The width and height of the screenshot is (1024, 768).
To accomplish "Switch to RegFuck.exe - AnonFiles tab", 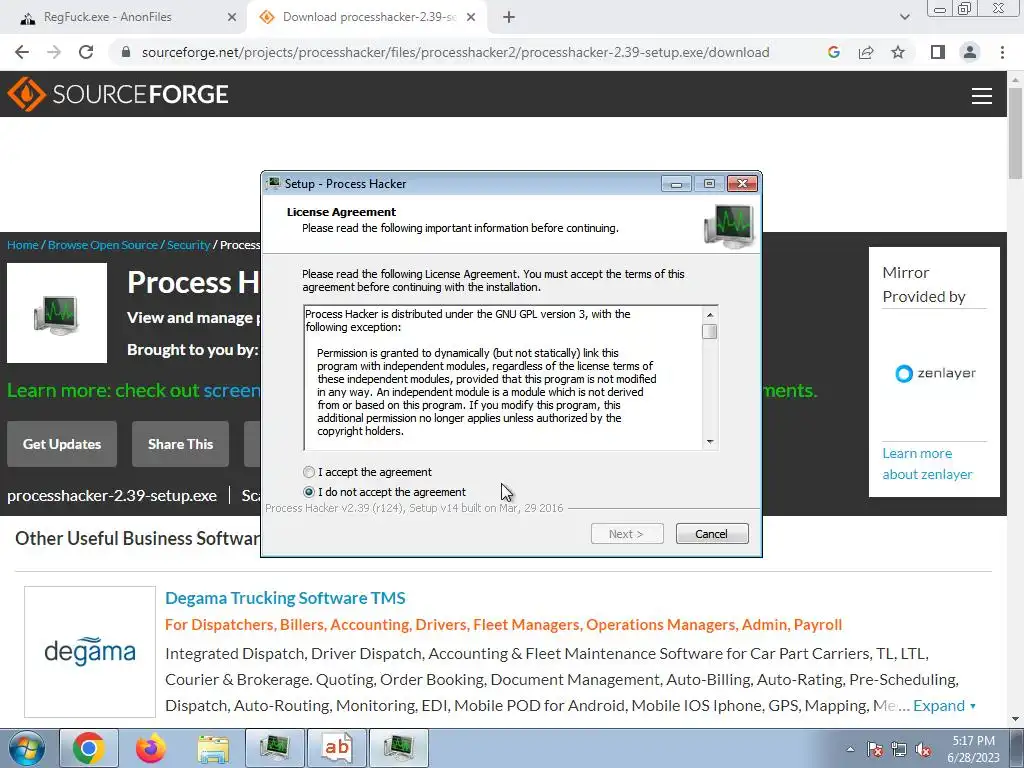I will 122,18.
